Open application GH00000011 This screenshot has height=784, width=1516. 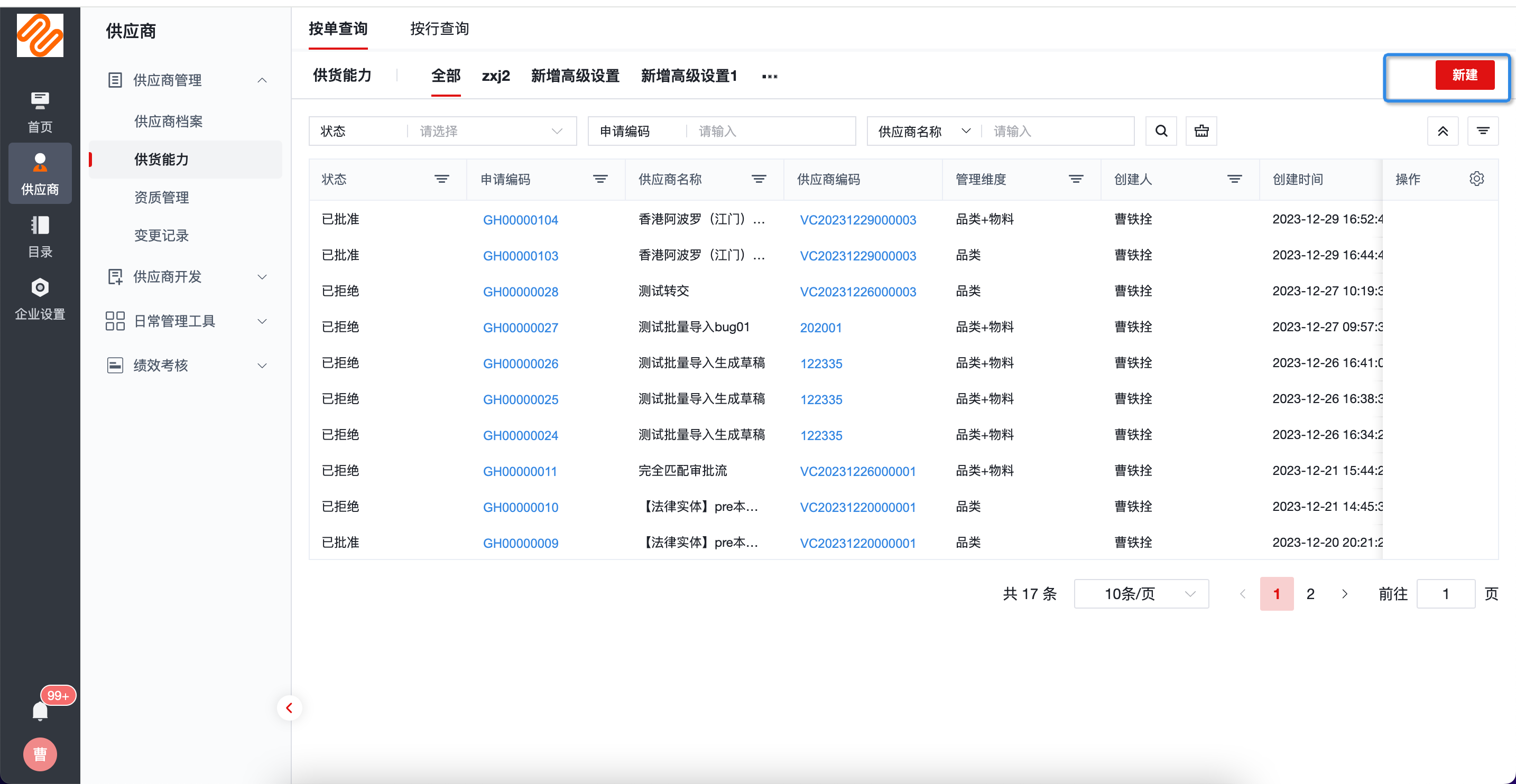tap(520, 471)
